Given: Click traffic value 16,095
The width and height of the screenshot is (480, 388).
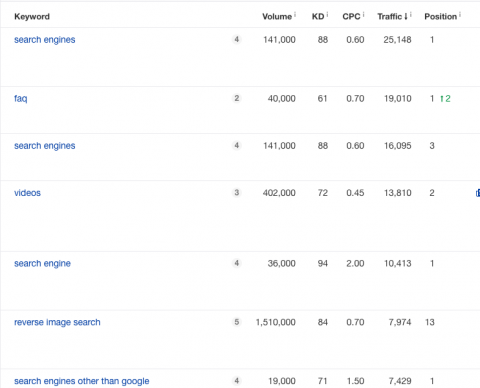Looking at the screenshot, I should pos(398,146).
